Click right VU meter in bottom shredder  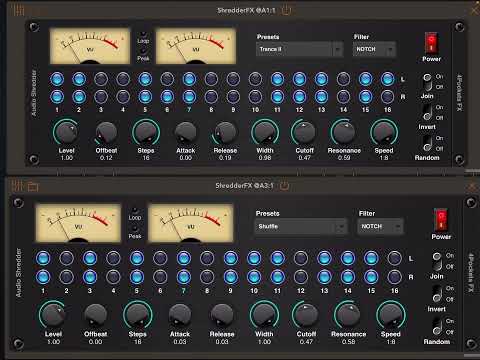(191, 223)
